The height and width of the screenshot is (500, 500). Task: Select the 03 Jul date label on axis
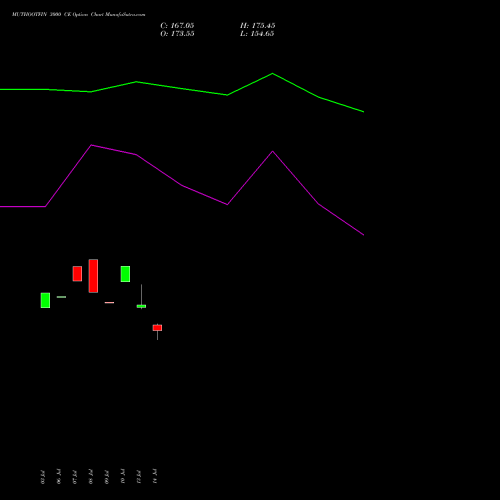43,477
